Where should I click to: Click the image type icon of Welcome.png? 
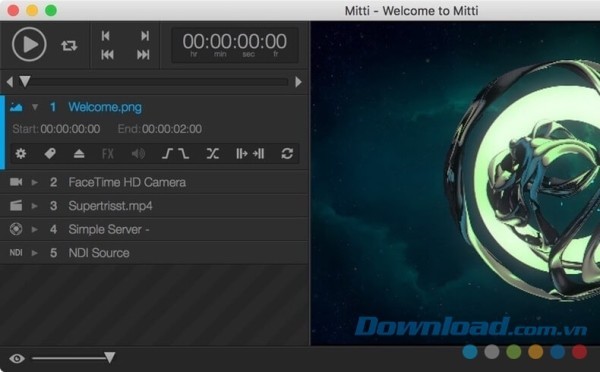[x=16, y=107]
